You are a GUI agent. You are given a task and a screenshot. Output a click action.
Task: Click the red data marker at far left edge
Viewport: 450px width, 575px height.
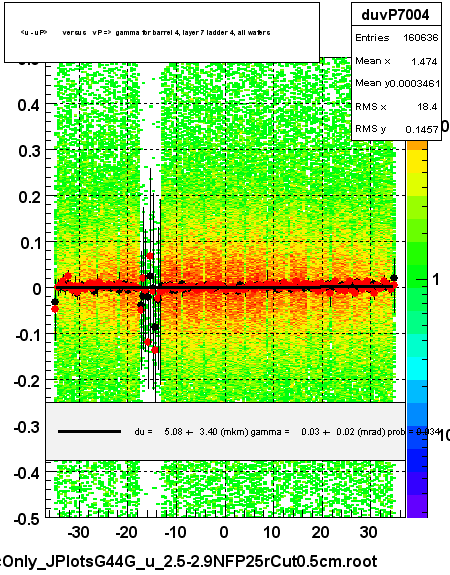coord(55,309)
